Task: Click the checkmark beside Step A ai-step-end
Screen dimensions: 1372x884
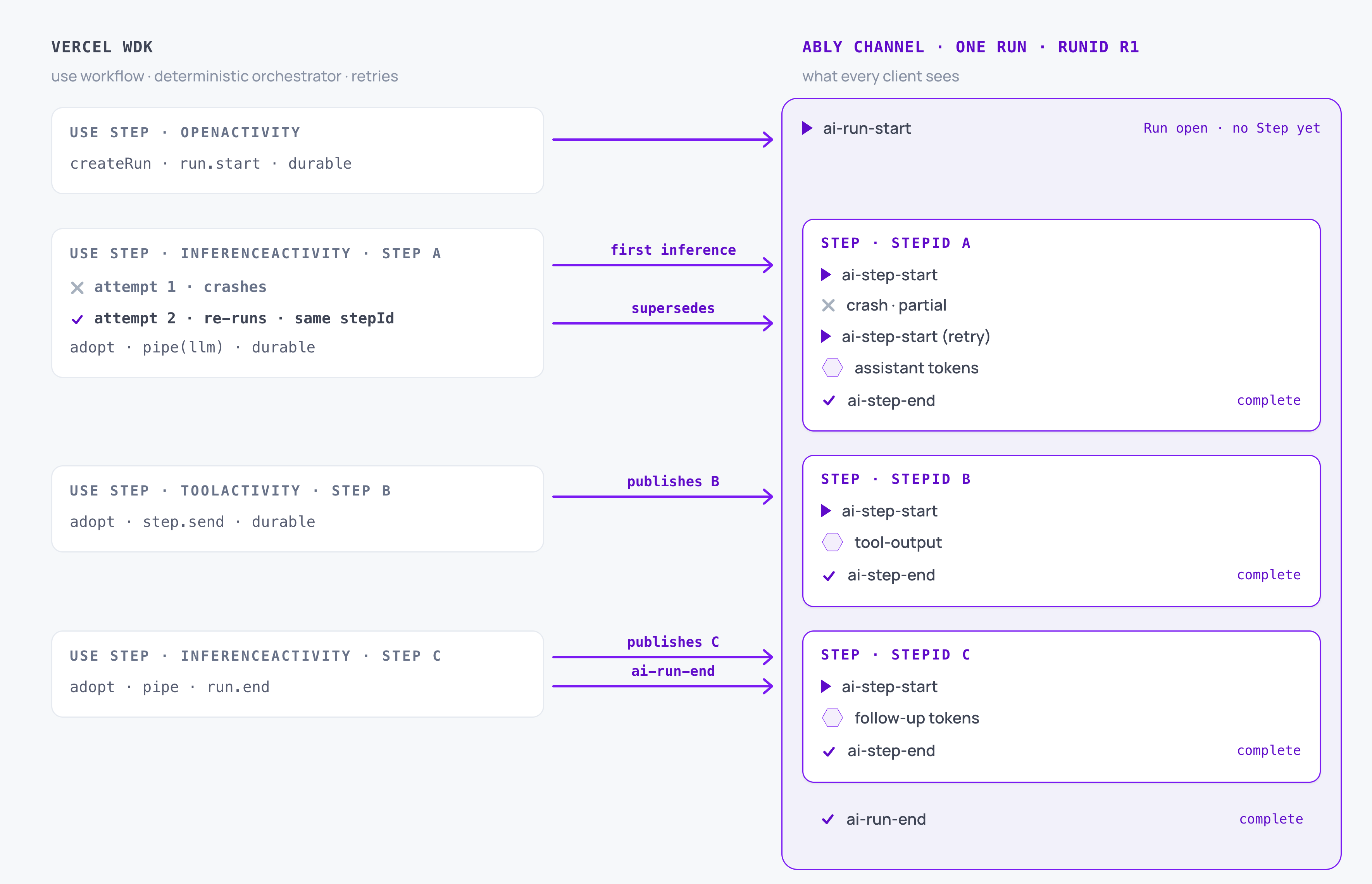Action: click(829, 401)
